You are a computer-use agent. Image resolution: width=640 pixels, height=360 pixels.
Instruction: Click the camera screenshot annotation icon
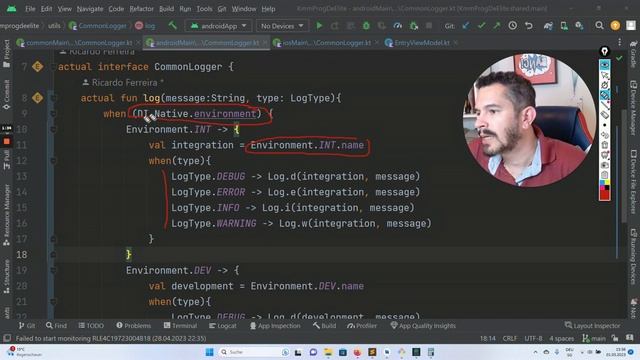[x=604, y=165]
